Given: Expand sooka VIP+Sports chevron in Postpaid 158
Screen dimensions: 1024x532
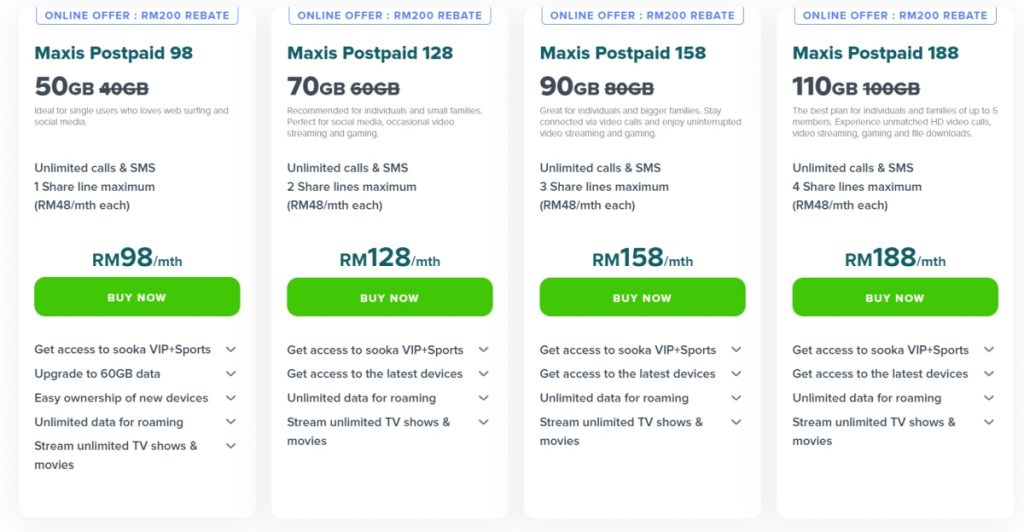Looking at the screenshot, I should [736, 350].
